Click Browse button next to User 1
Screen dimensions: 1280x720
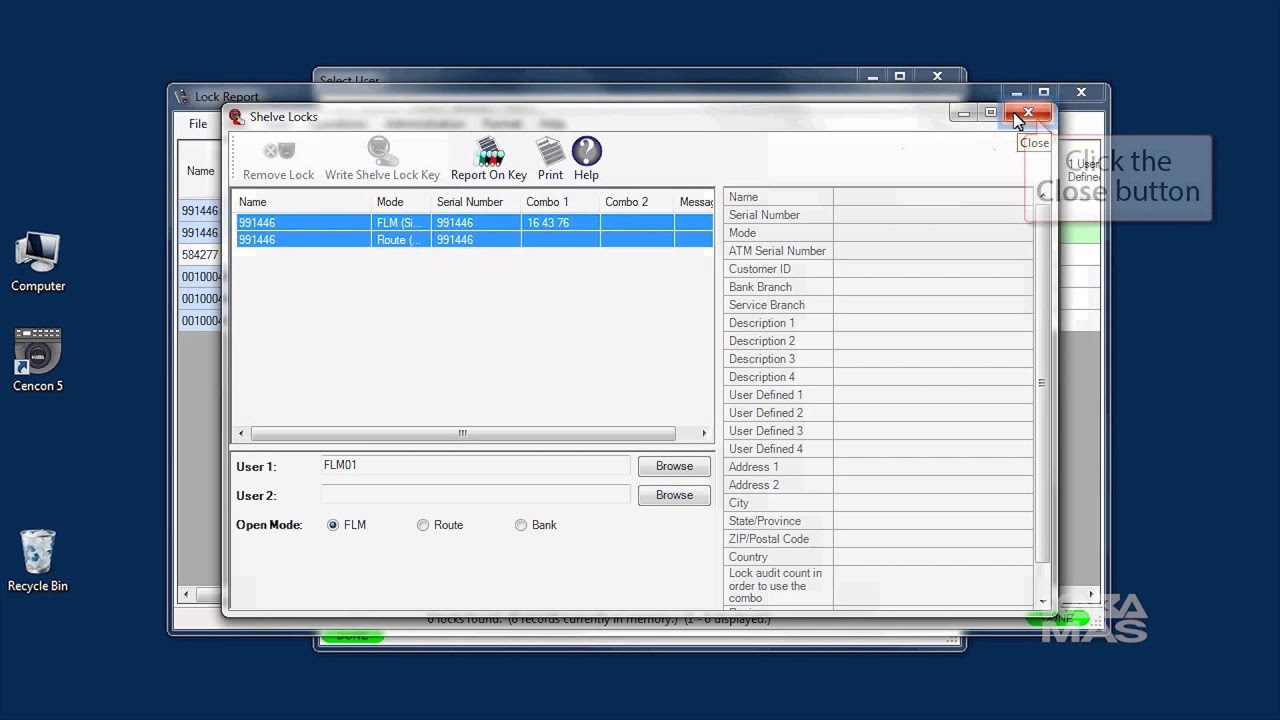pyautogui.click(x=674, y=466)
